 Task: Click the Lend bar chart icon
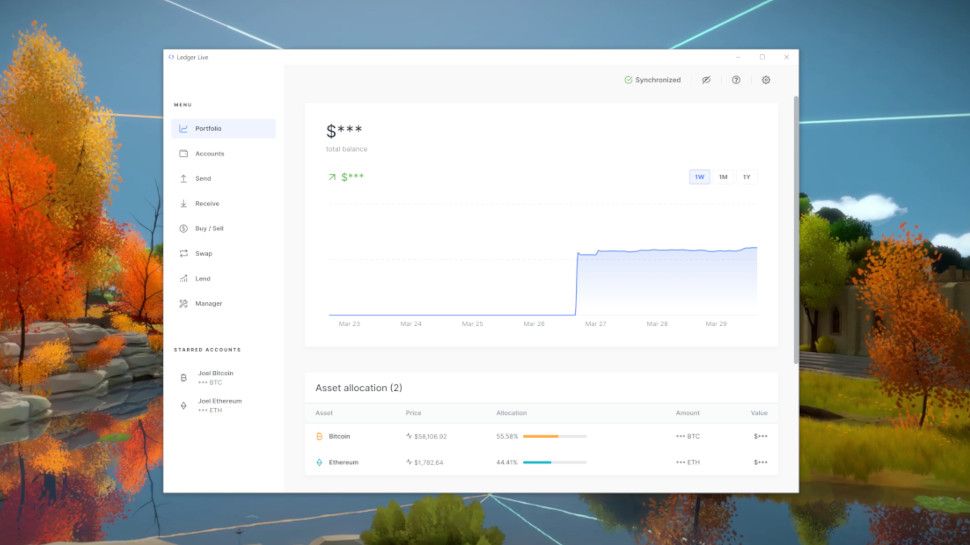click(x=183, y=278)
